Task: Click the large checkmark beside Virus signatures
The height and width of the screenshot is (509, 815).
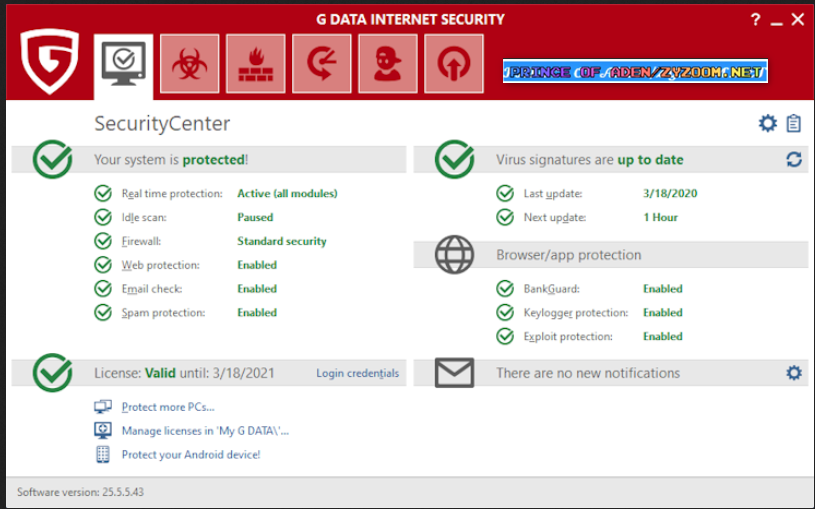Action: (x=454, y=159)
